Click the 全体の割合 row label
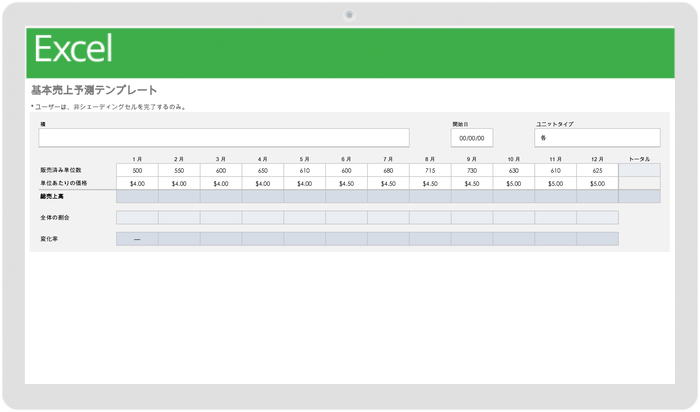This screenshot has height=412, width=700. point(55,217)
